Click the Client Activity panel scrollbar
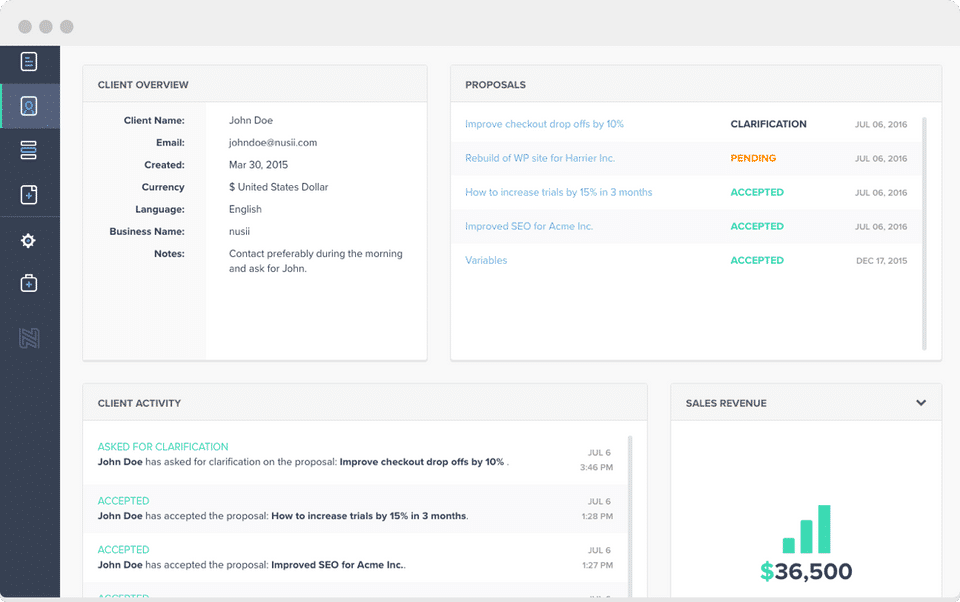960x602 pixels. 629,510
